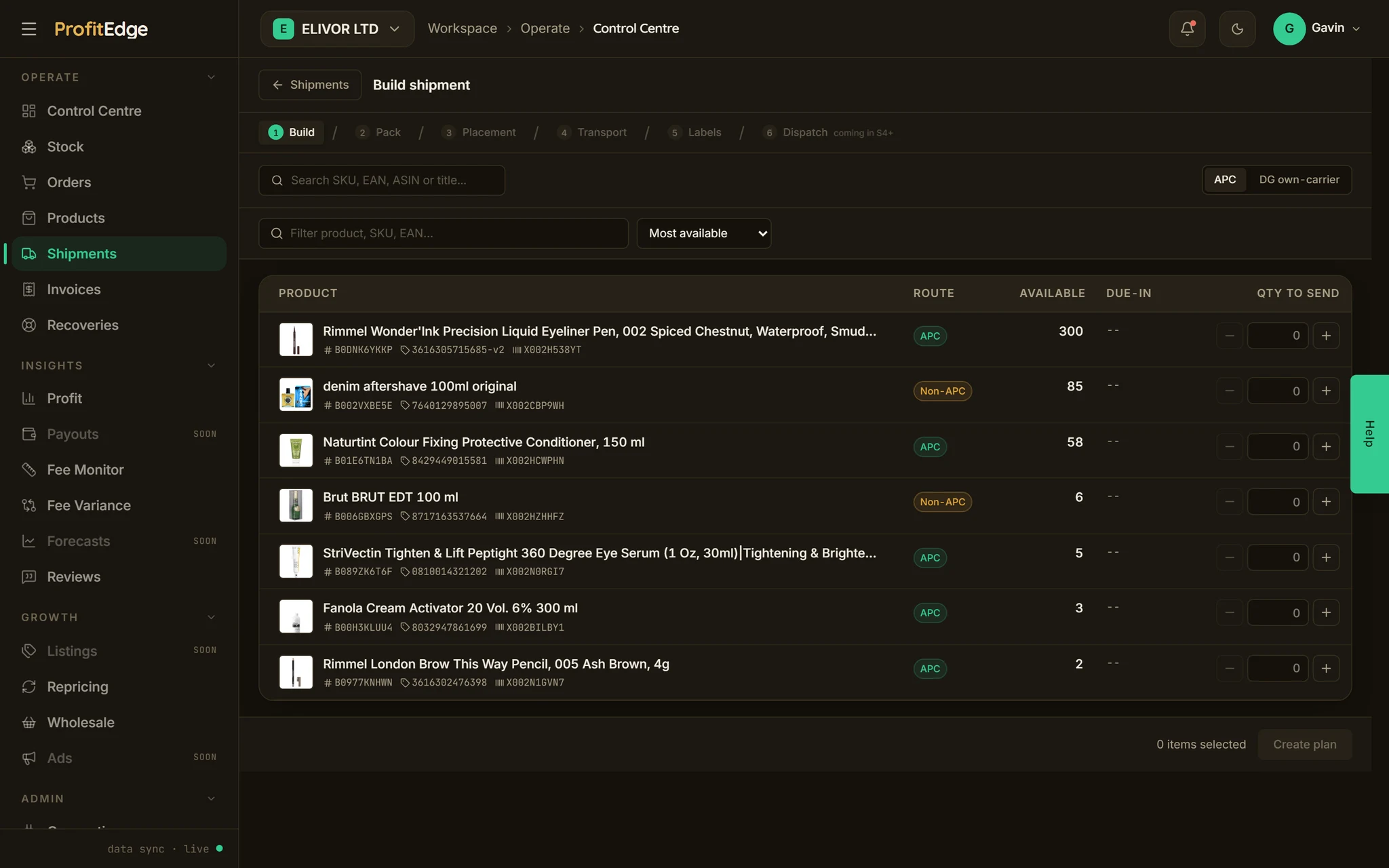Click the Brut BRUT EDT product thumbnail
Screen dimensions: 1389x868
click(296, 505)
